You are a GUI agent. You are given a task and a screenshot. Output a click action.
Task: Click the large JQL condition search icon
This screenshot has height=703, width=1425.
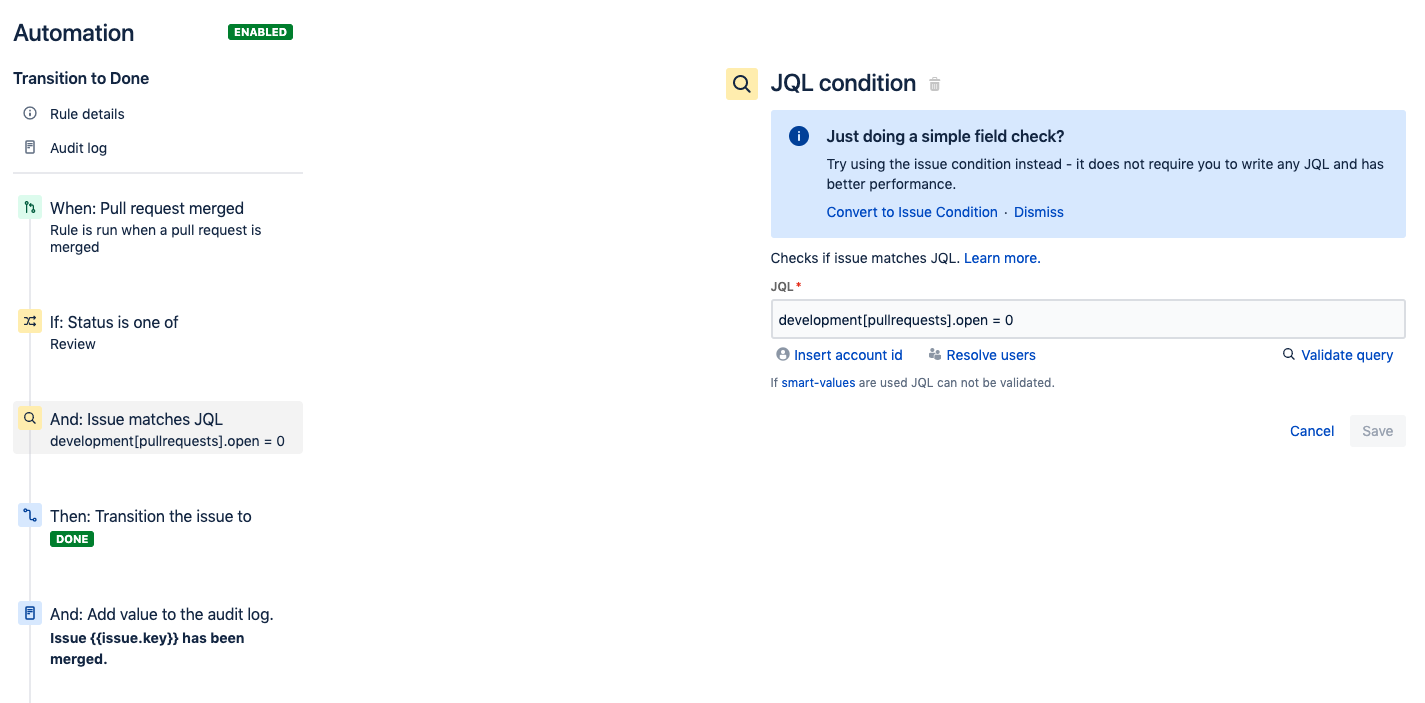pos(742,84)
